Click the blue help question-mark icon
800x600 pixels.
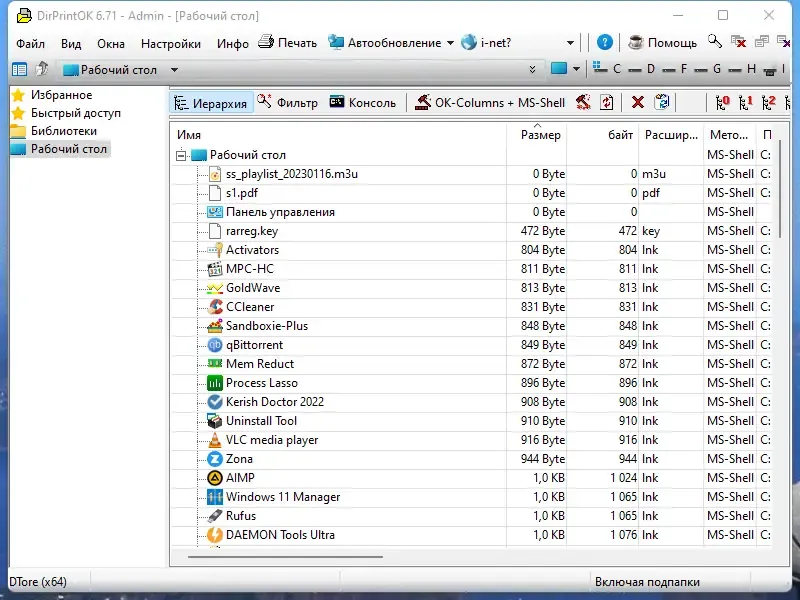pyautogui.click(x=605, y=42)
